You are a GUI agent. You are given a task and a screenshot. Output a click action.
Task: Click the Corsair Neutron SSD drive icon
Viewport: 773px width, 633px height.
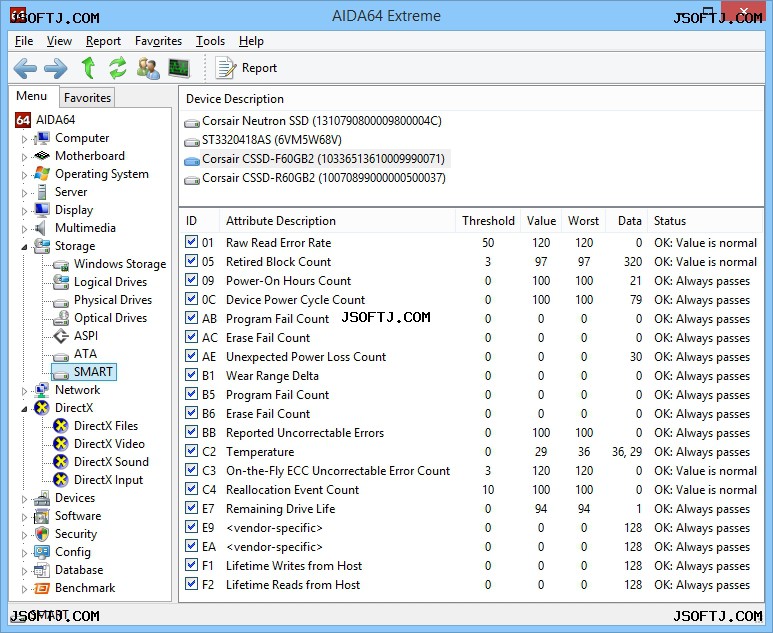pyautogui.click(x=192, y=123)
